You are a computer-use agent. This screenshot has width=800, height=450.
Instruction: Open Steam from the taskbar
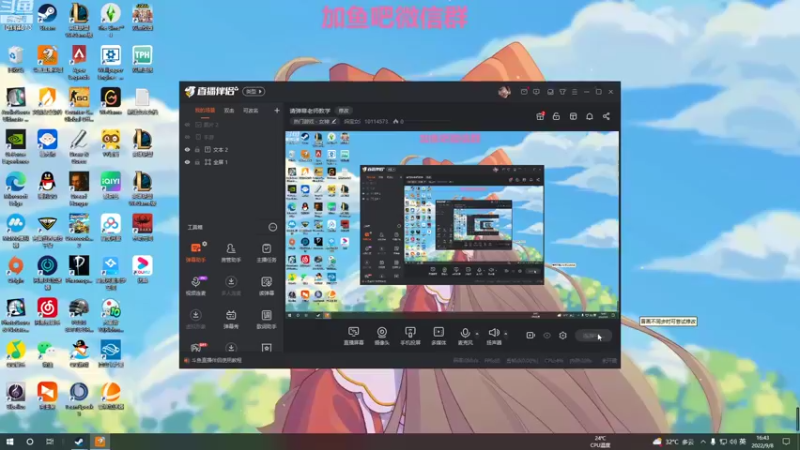point(79,441)
